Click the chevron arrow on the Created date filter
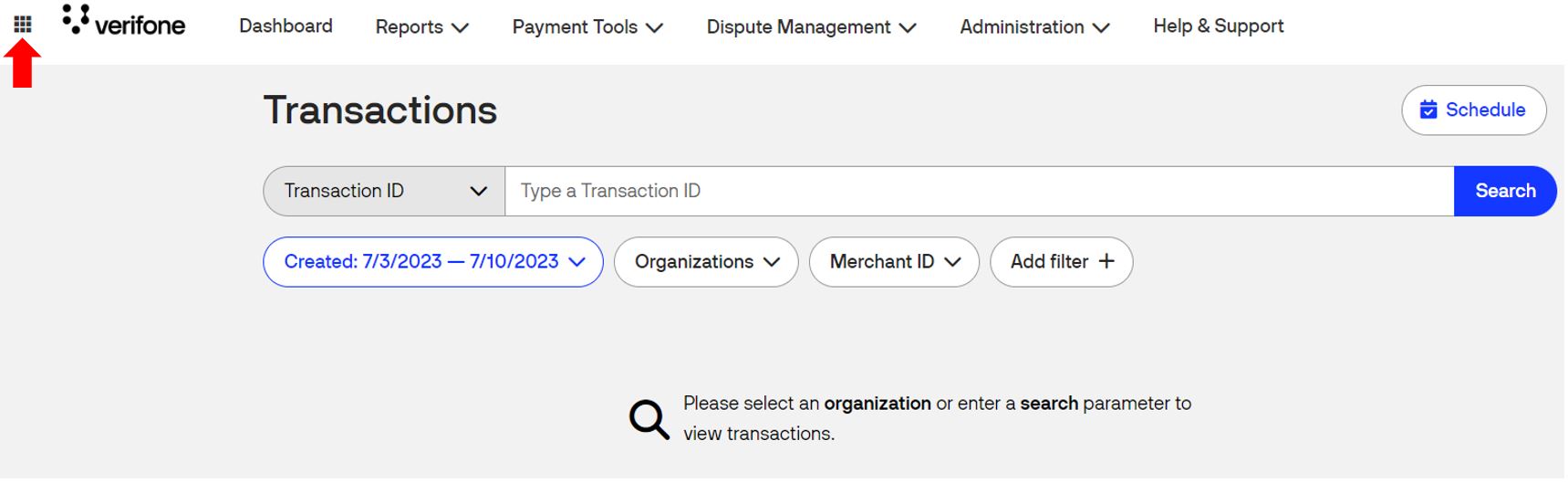The height and width of the screenshot is (483, 1568). click(576, 262)
